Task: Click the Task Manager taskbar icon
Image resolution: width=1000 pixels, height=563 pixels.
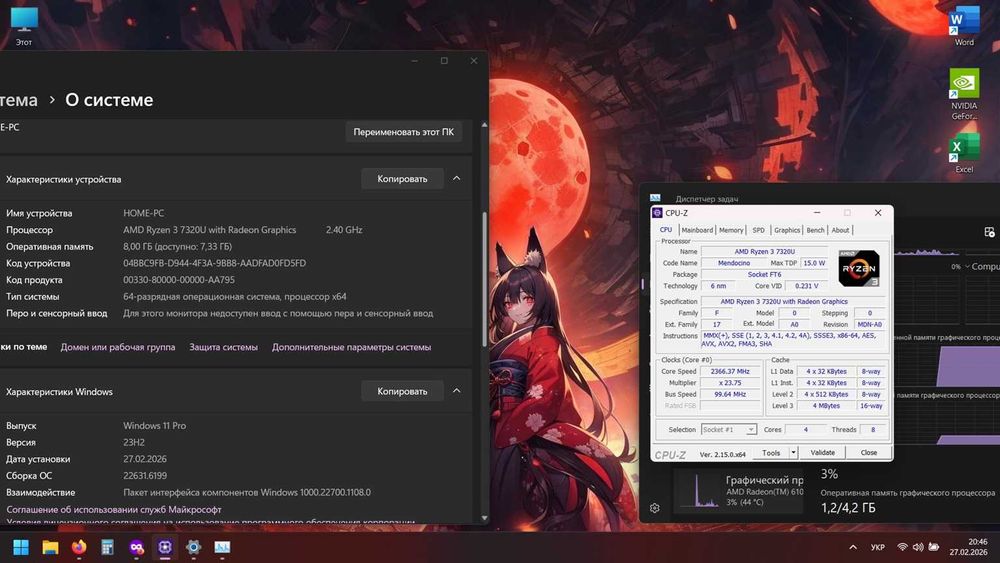Action: [222, 547]
